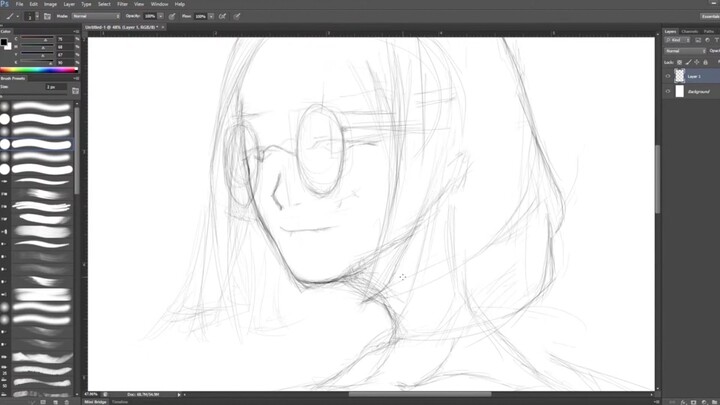Hide Layer 1 with eye icon
The height and width of the screenshot is (405, 720).
pyautogui.click(x=668, y=76)
